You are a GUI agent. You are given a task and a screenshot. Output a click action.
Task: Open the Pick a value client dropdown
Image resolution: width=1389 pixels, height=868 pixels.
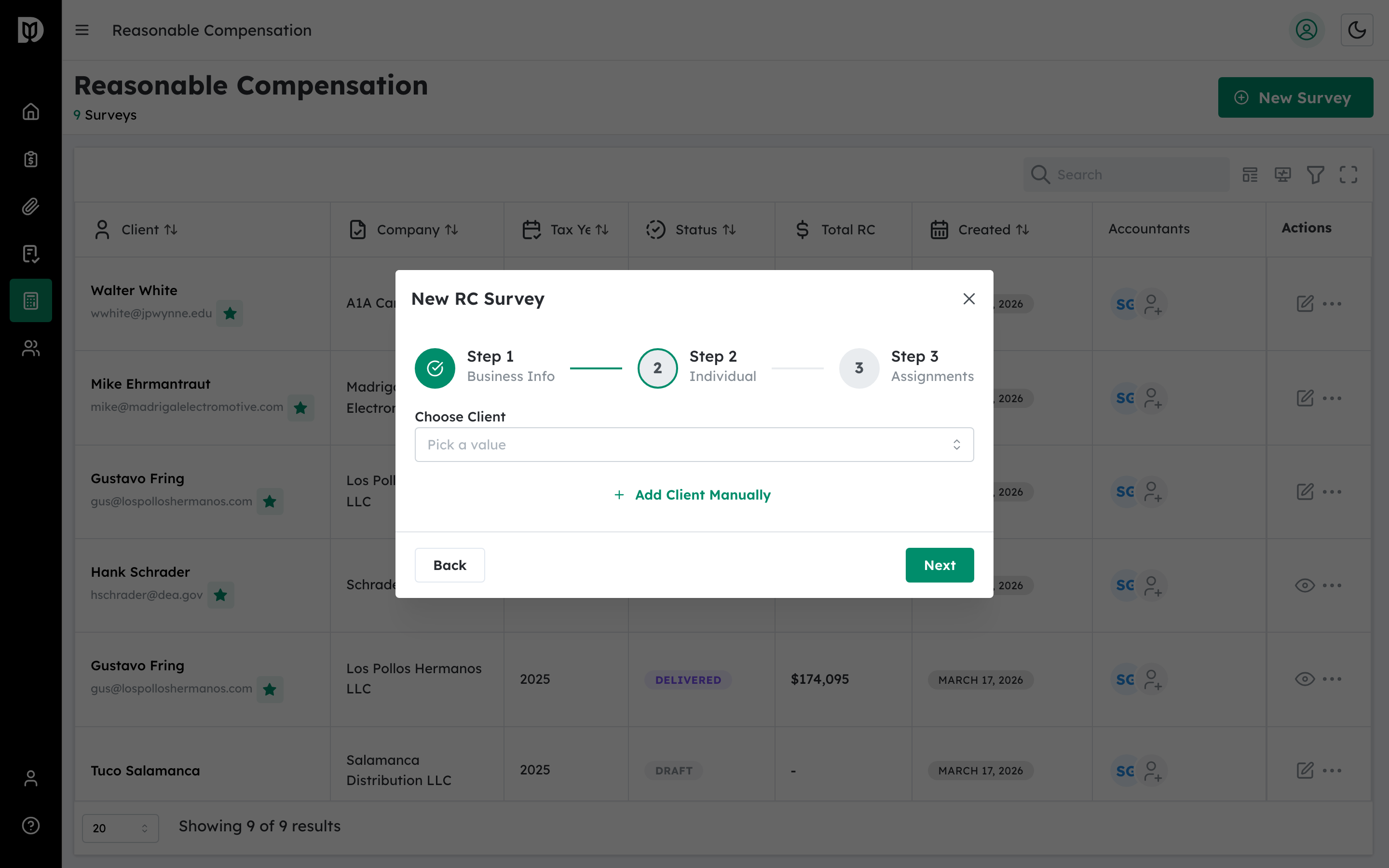pyautogui.click(x=694, y=444)
